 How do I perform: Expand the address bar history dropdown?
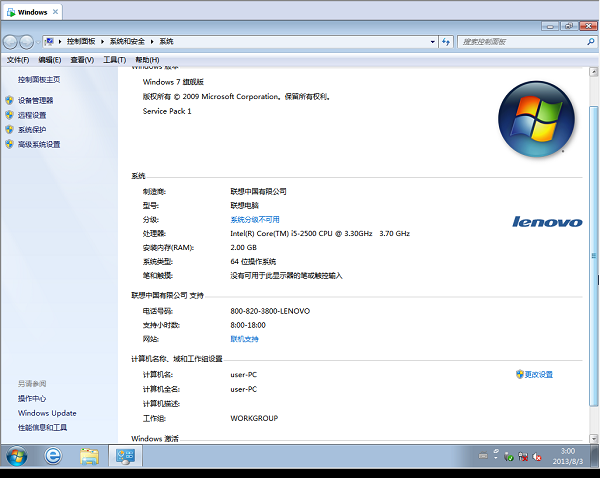coord(433,41)
